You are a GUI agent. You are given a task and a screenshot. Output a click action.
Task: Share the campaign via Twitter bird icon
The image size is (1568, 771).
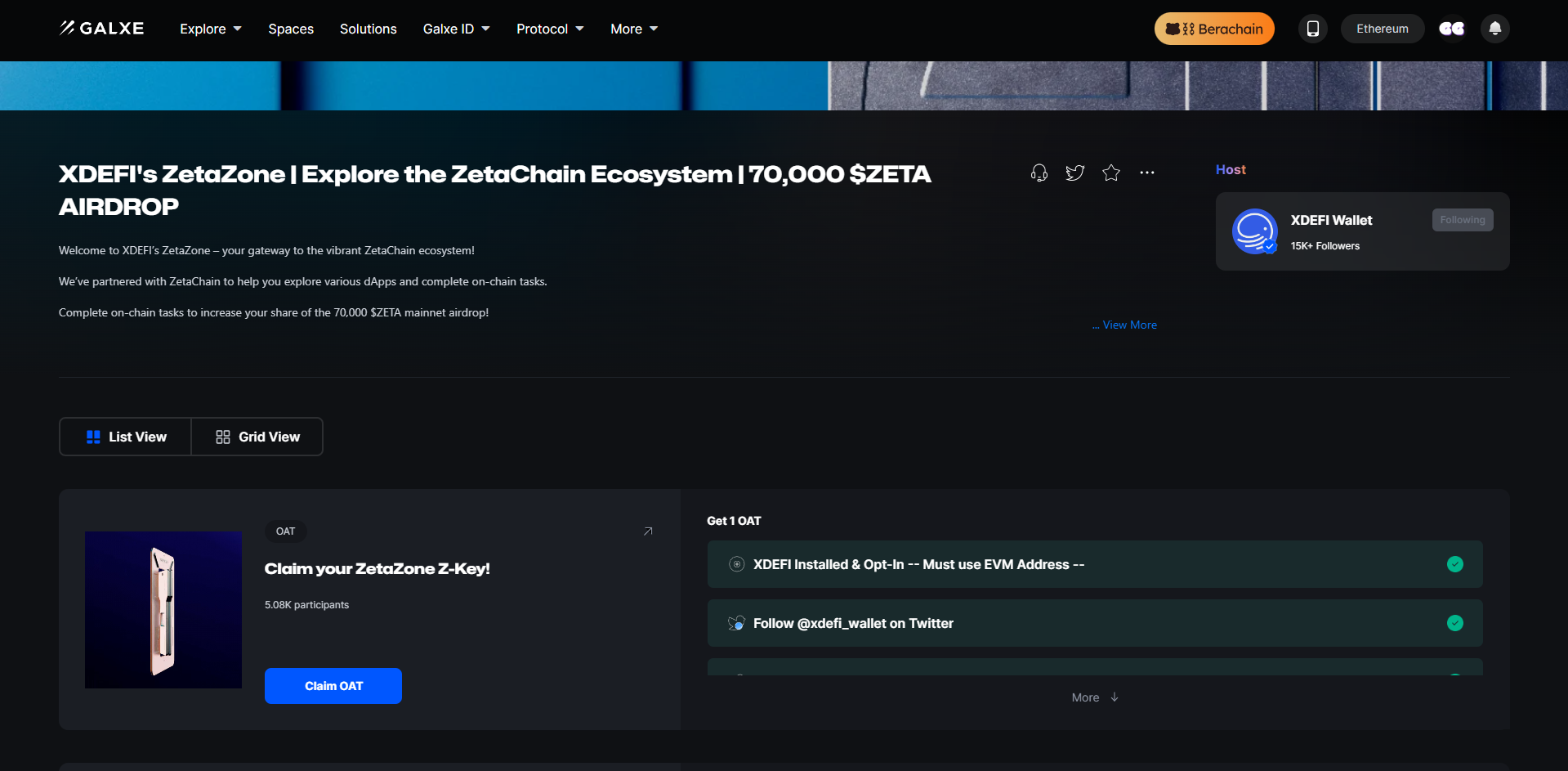(x=1074, y=173)
